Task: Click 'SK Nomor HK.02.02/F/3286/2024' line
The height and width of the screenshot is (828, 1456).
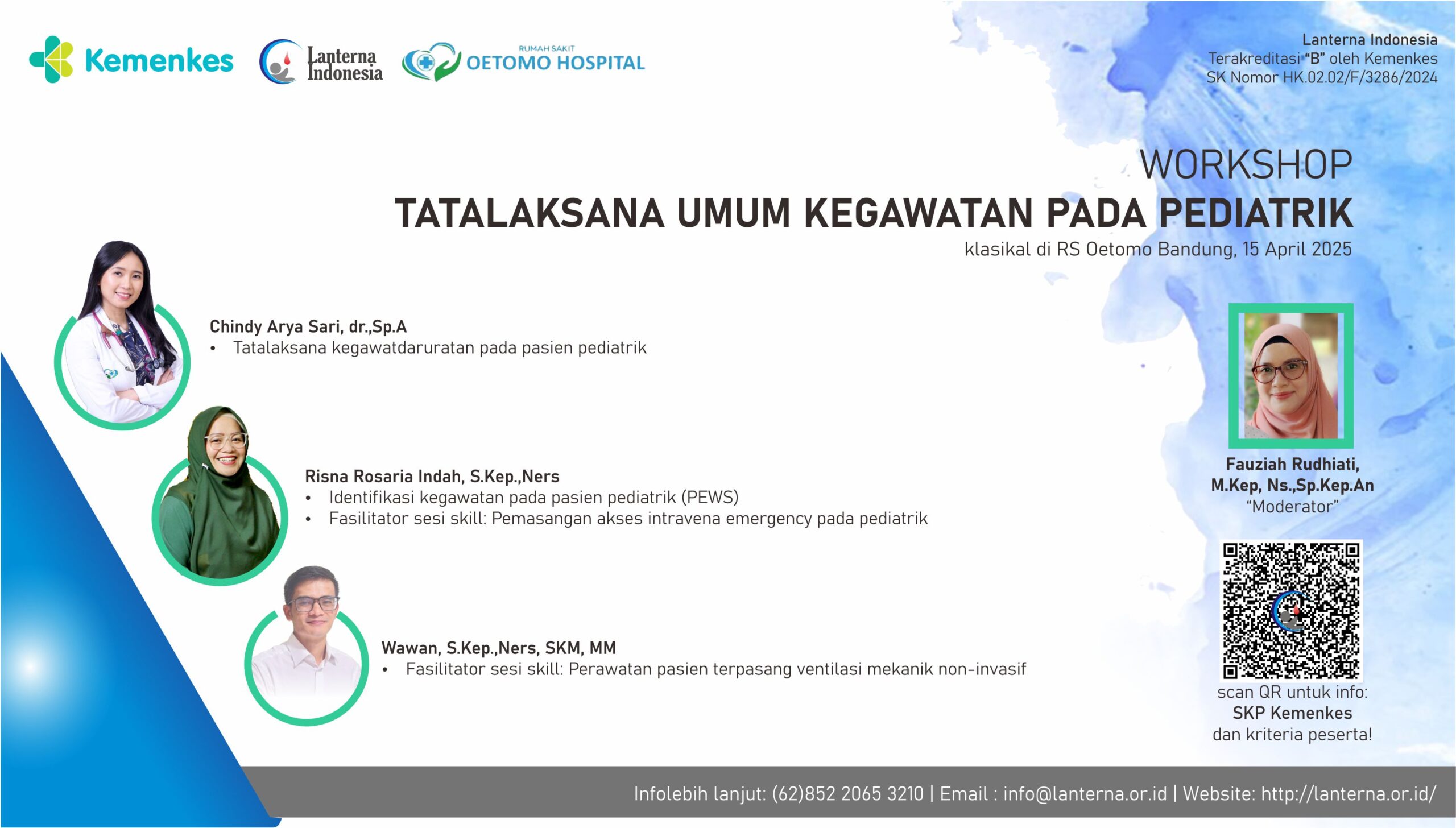Action: click(x=1322, y=77)
